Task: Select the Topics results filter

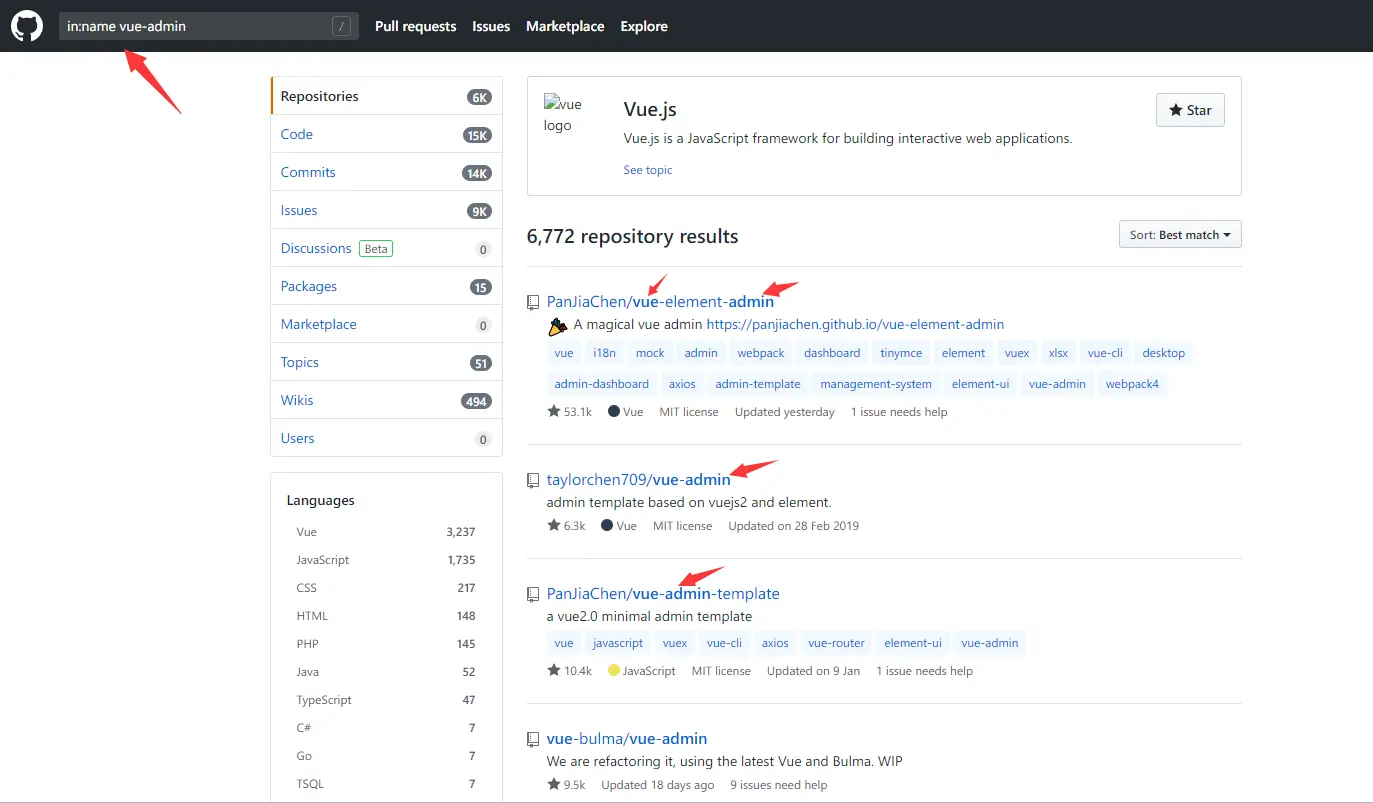Action: point(386,362)
